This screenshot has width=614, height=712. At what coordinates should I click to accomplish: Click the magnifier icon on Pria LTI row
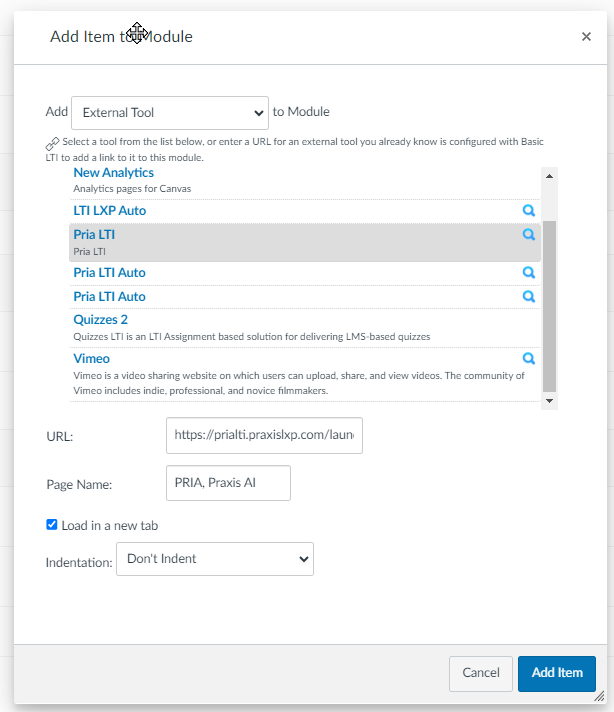tap(529, 234)
